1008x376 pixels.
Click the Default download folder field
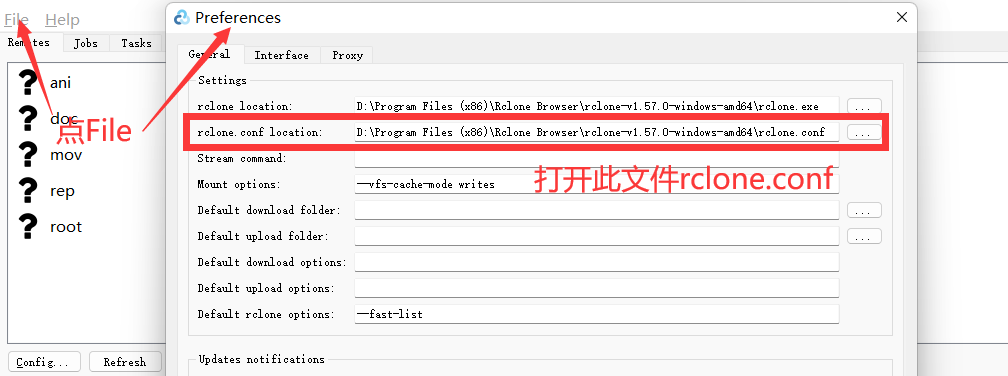597,210
